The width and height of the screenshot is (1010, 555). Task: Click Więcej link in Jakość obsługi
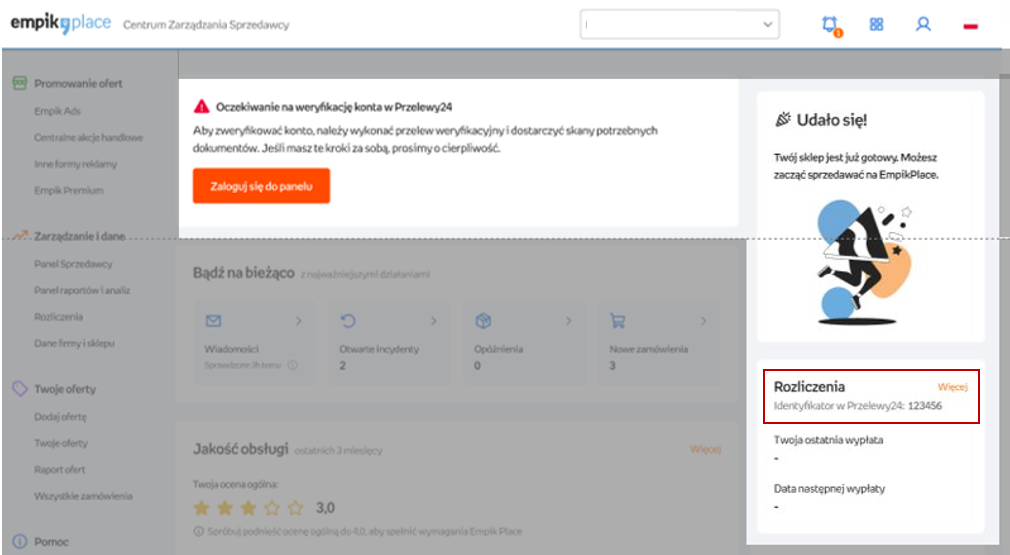tap(705, 449)
